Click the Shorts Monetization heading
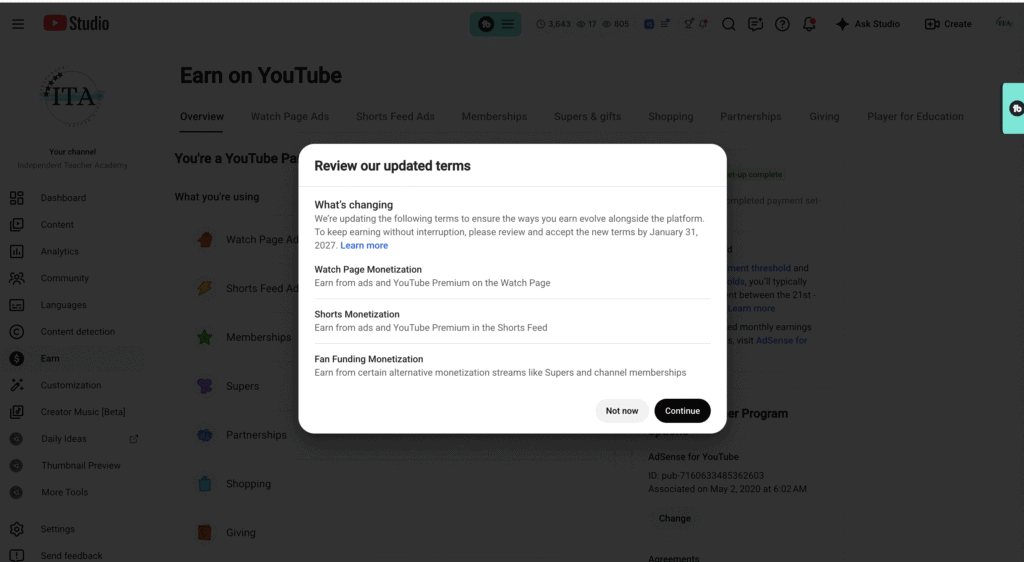 pos(357,314)
